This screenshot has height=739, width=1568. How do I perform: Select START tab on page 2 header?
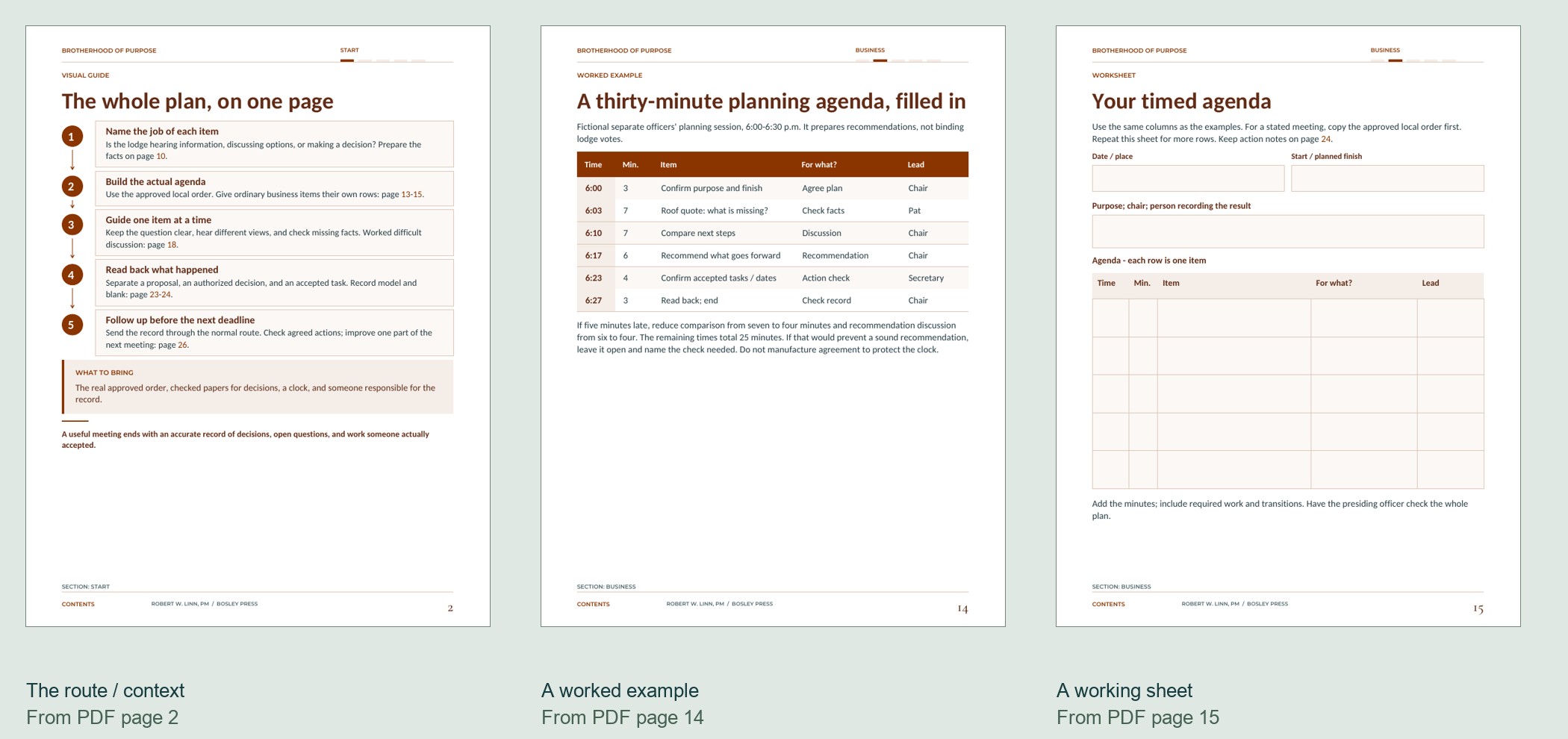click(x=349, y=51)
